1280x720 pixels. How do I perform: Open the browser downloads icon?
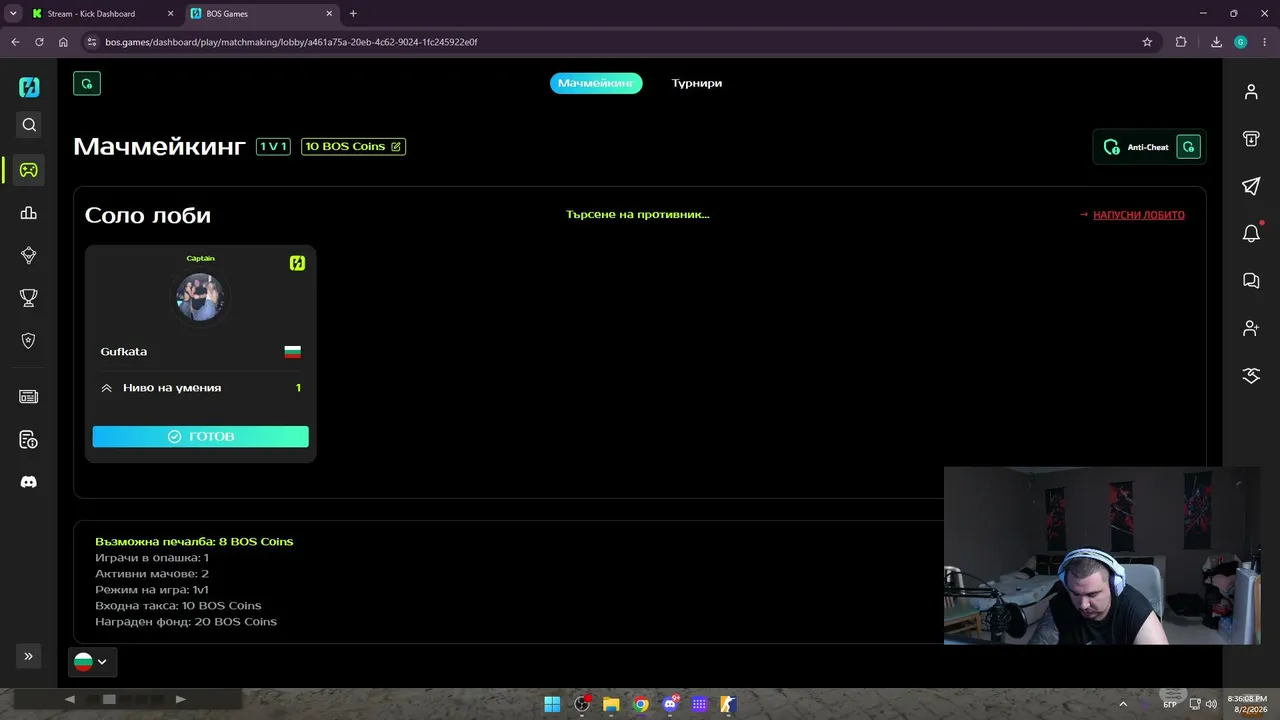coord(1216,42)
